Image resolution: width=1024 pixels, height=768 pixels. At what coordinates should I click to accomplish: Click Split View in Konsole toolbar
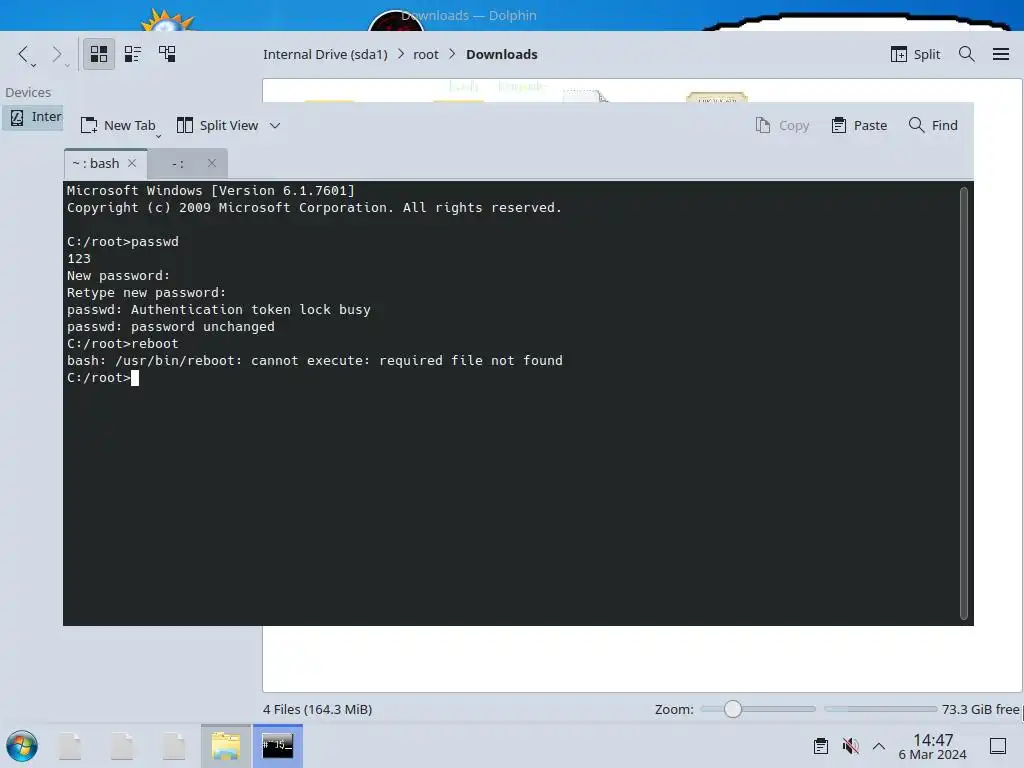click(217, 125)
